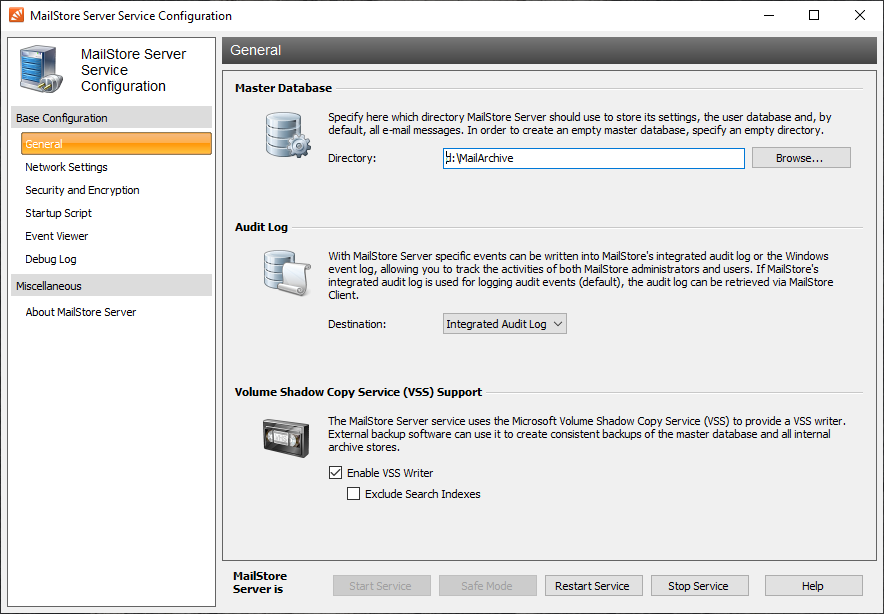Viewport: 884px width, 614px height.
Task: Click into the Directory input field
Action: pos(594,158)
